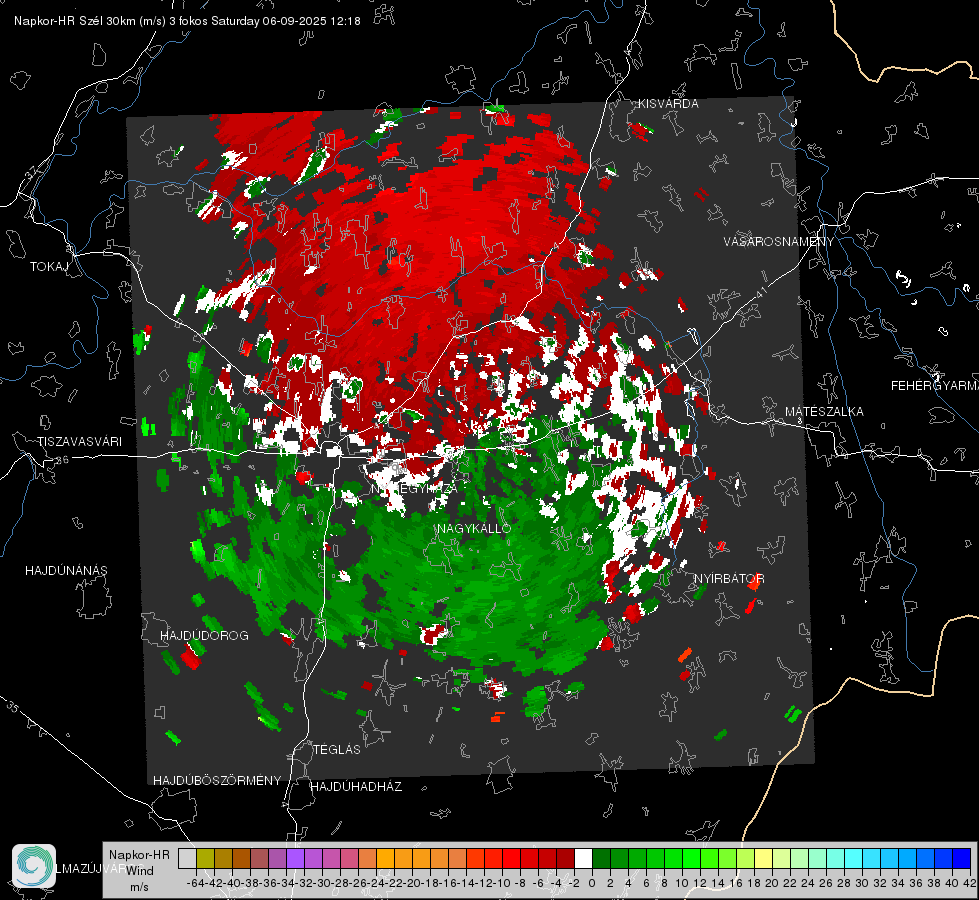The width and height of the screenshot is (979, 900).
Task: Click the HAJDÚNÁNÁS town label
Action: pos(66,571)
